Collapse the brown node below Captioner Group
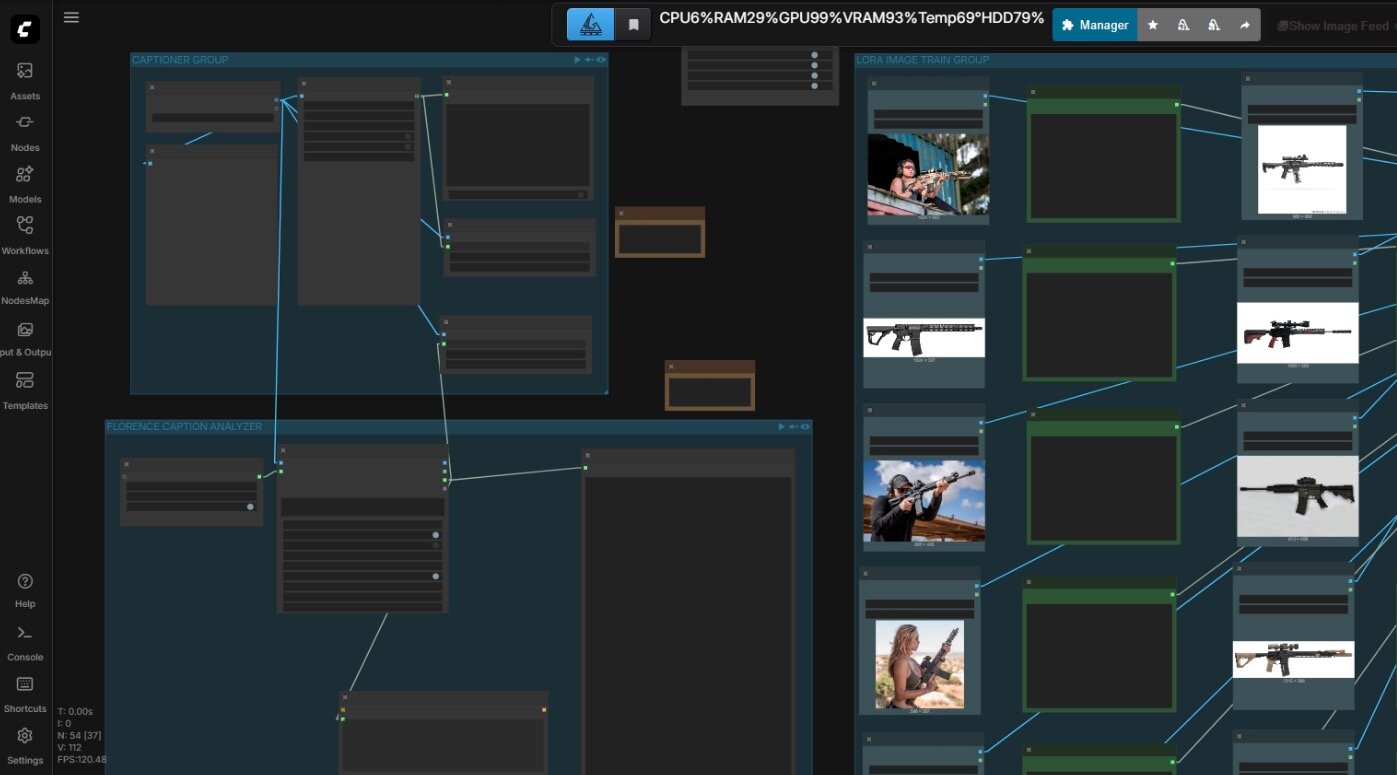The height and width of the screenshot is (775, 1397). [671, 366]
